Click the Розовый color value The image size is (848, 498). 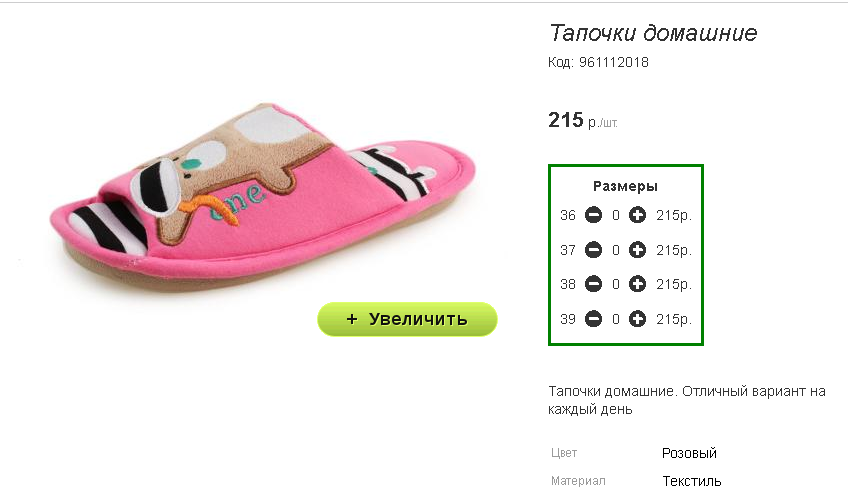pos(689,453)
